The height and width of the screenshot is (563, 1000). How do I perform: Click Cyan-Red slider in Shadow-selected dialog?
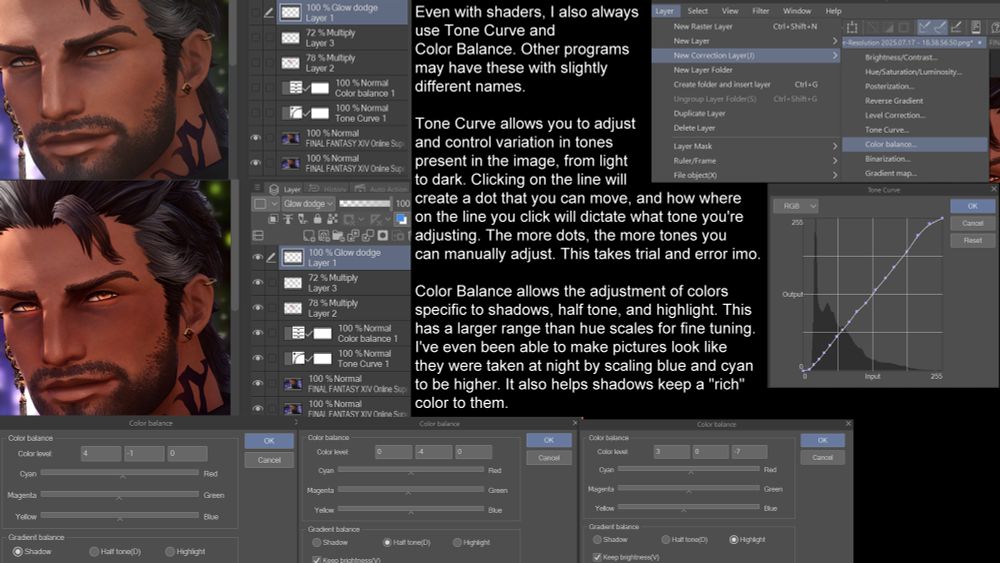coord(120,473)
